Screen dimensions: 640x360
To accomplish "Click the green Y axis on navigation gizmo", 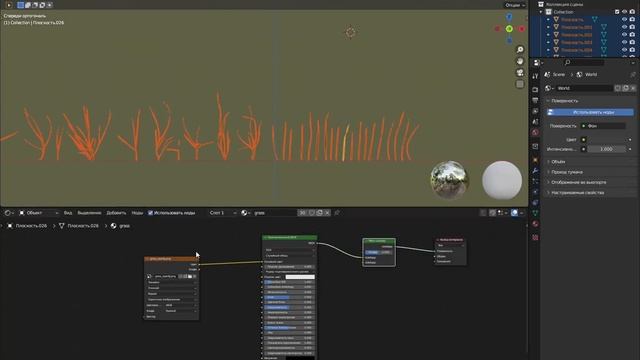I will pyautogui.click(x=509, y=29).
